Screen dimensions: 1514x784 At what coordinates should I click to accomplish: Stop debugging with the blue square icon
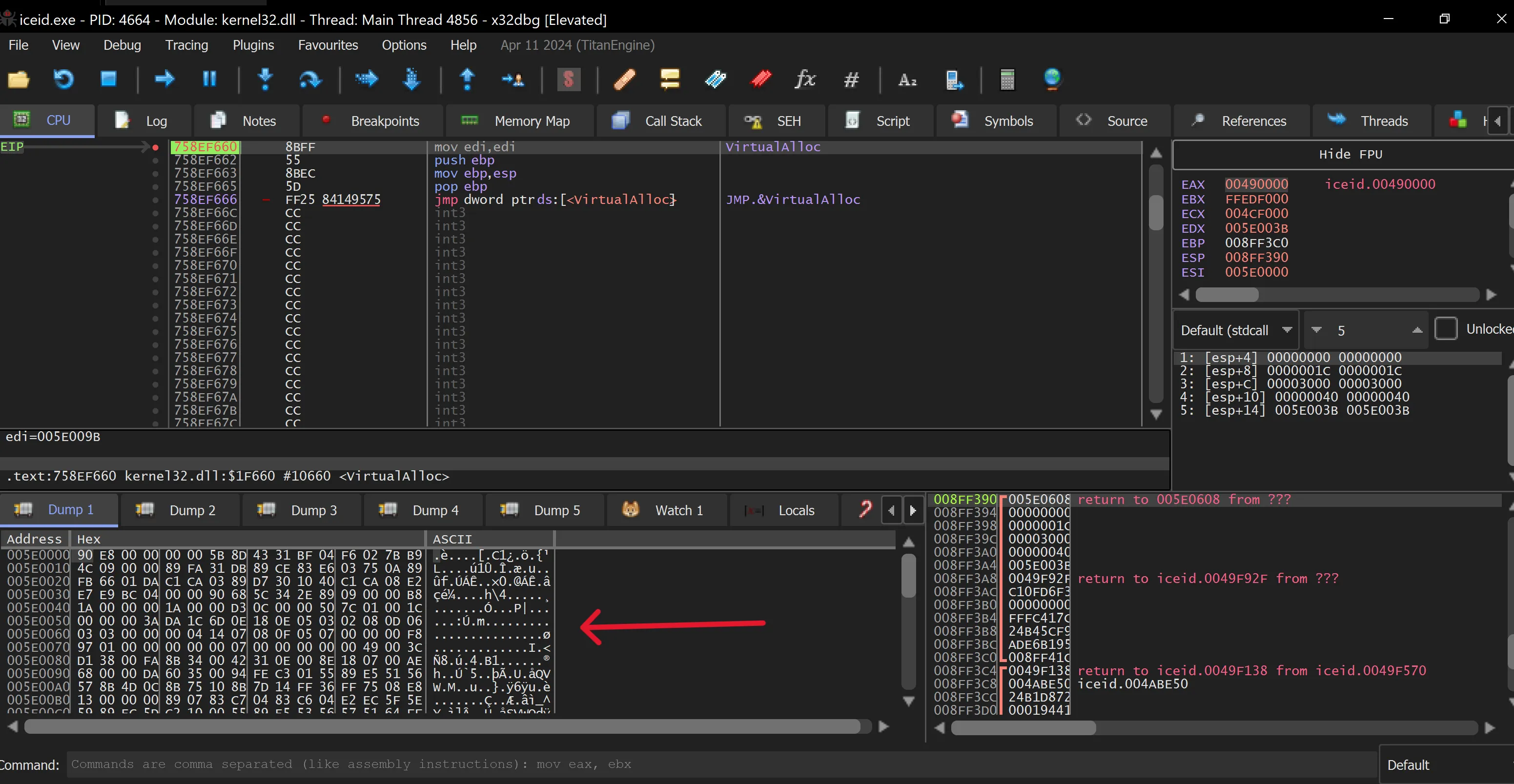pyautogui.click(x=109, y=80)
